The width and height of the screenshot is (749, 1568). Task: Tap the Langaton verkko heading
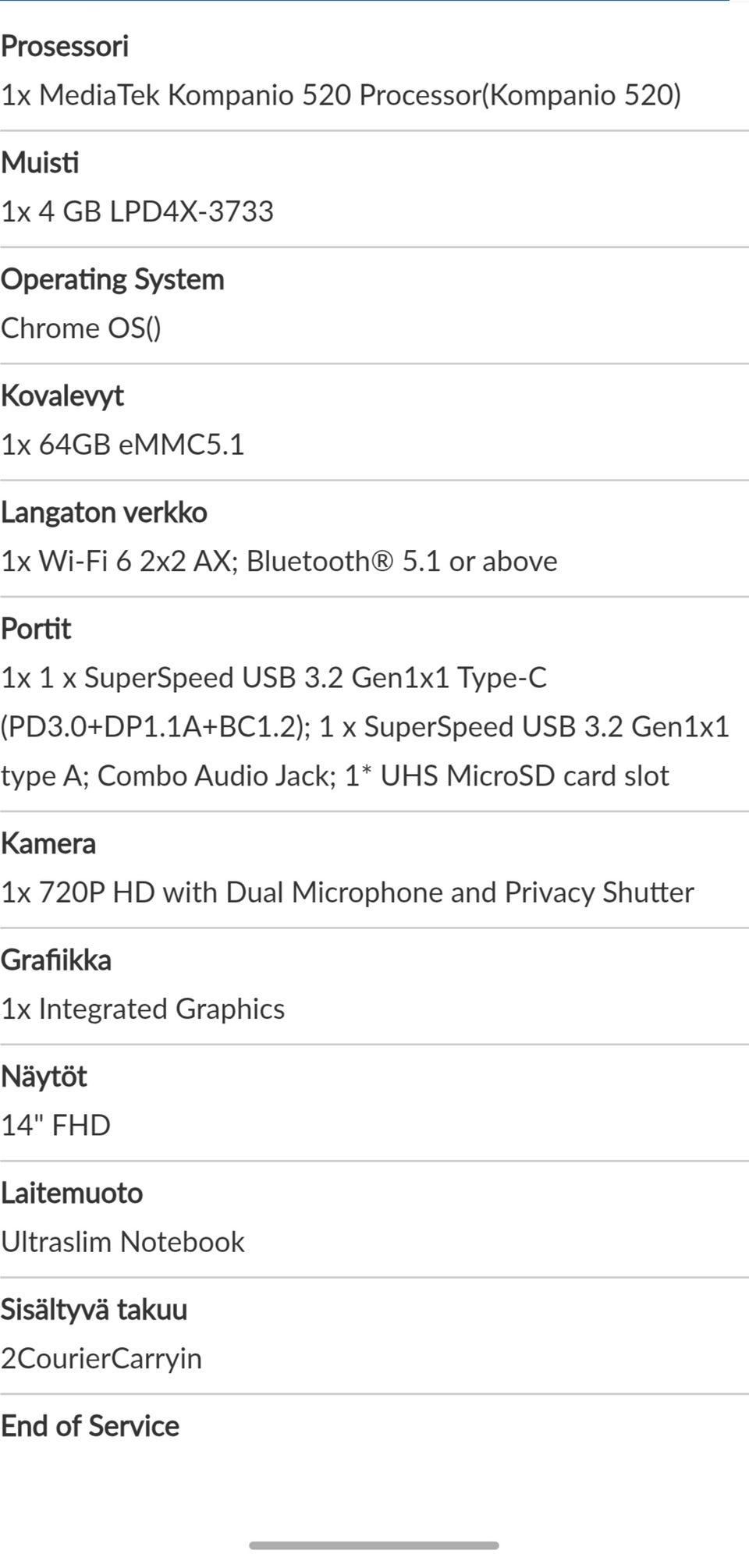pos(104,513)
